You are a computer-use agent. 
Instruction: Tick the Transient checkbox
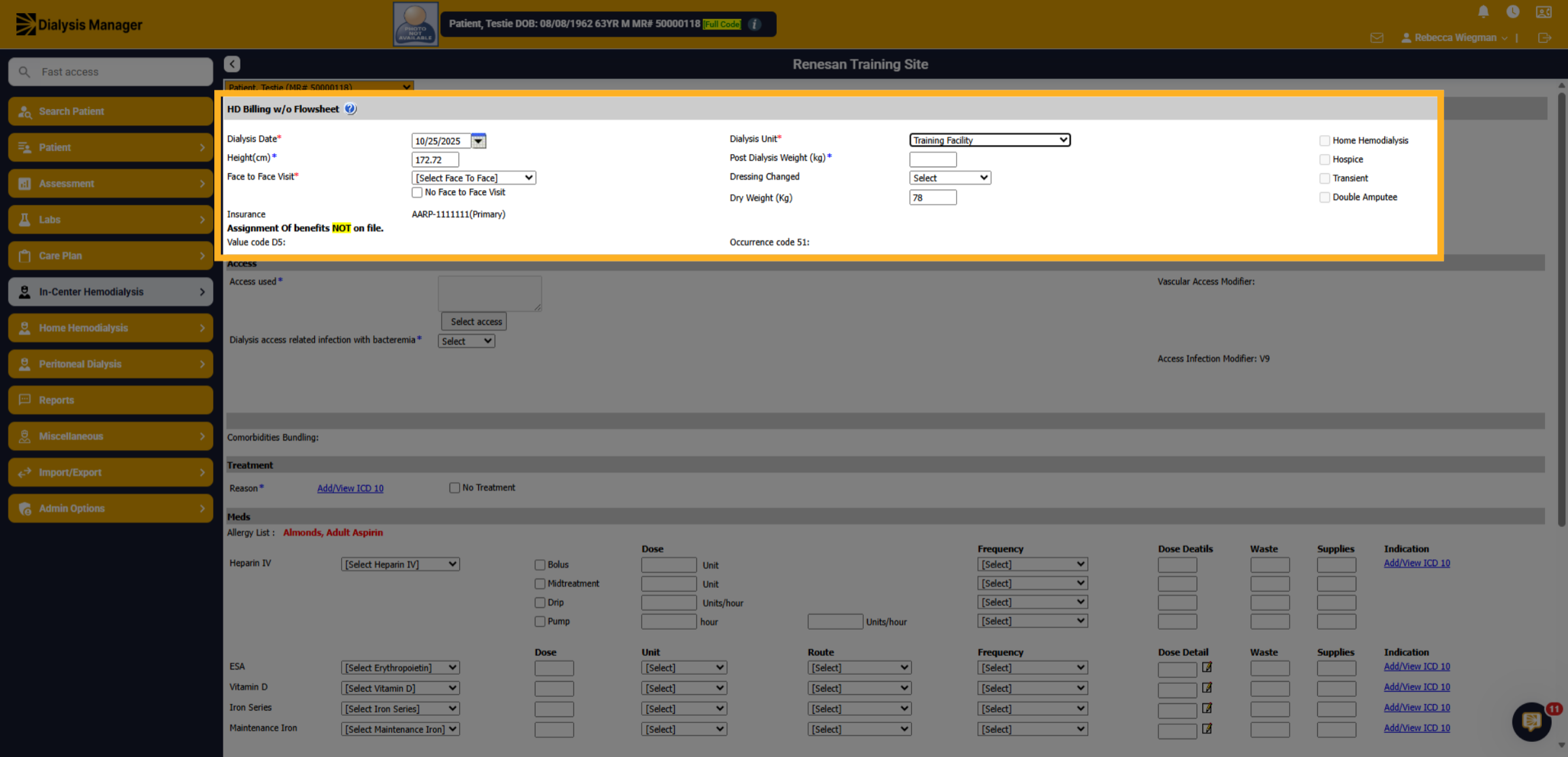click(1324, 178)
